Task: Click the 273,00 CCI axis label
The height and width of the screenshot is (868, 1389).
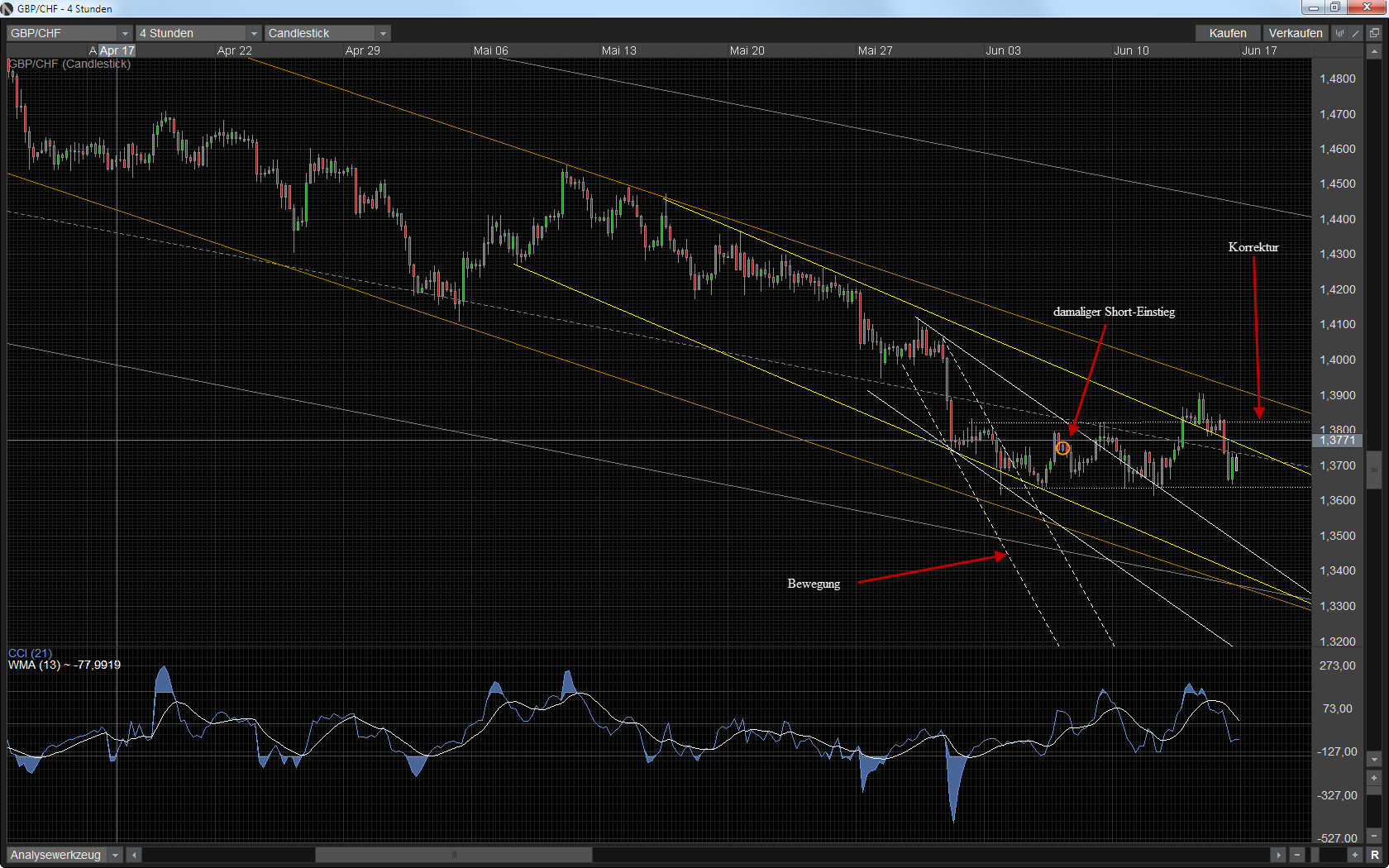Action: [x=1338, y=665]
